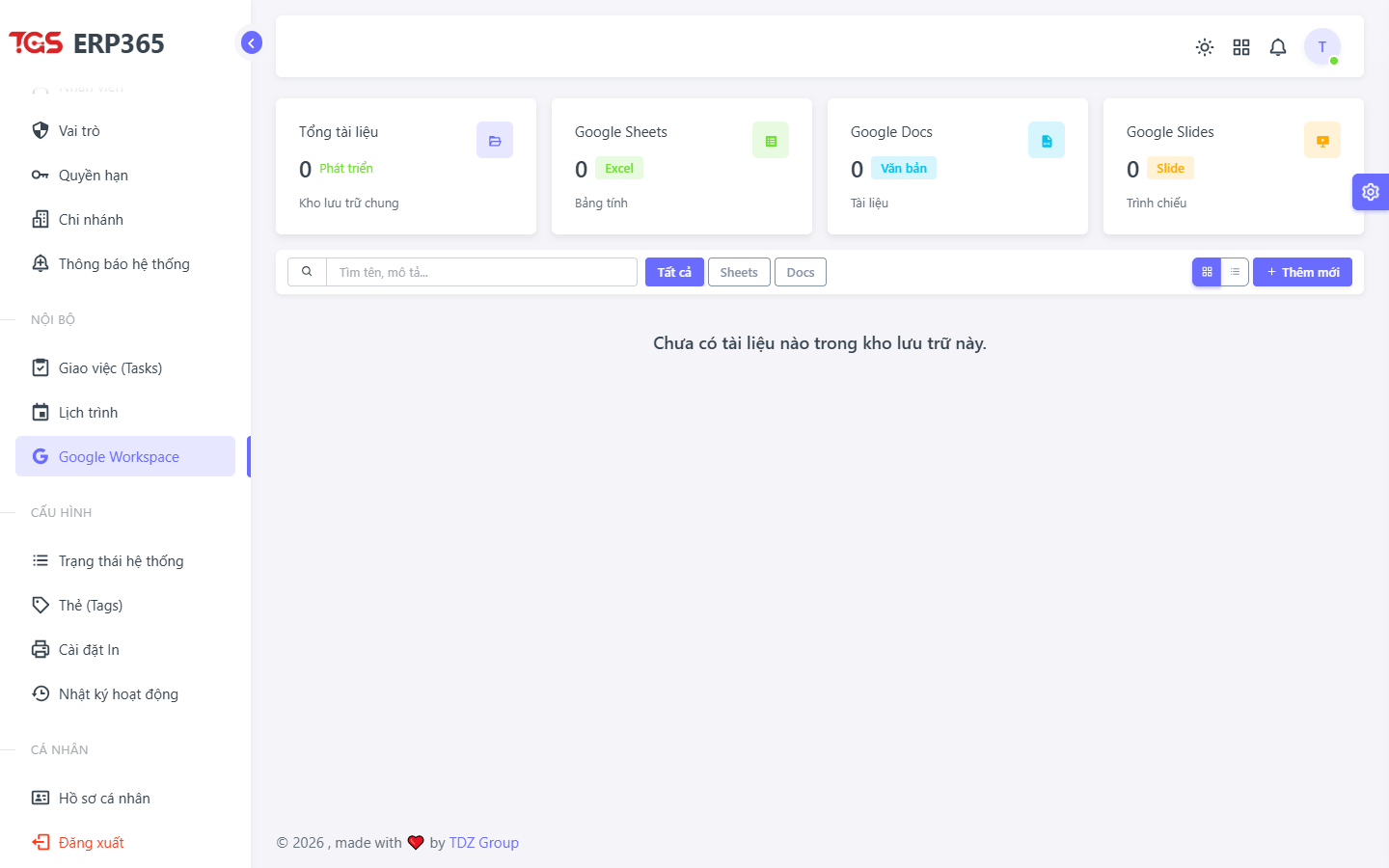
Task: Open Giao việc (Tasks) menu item
Action: tap(125, 367)
